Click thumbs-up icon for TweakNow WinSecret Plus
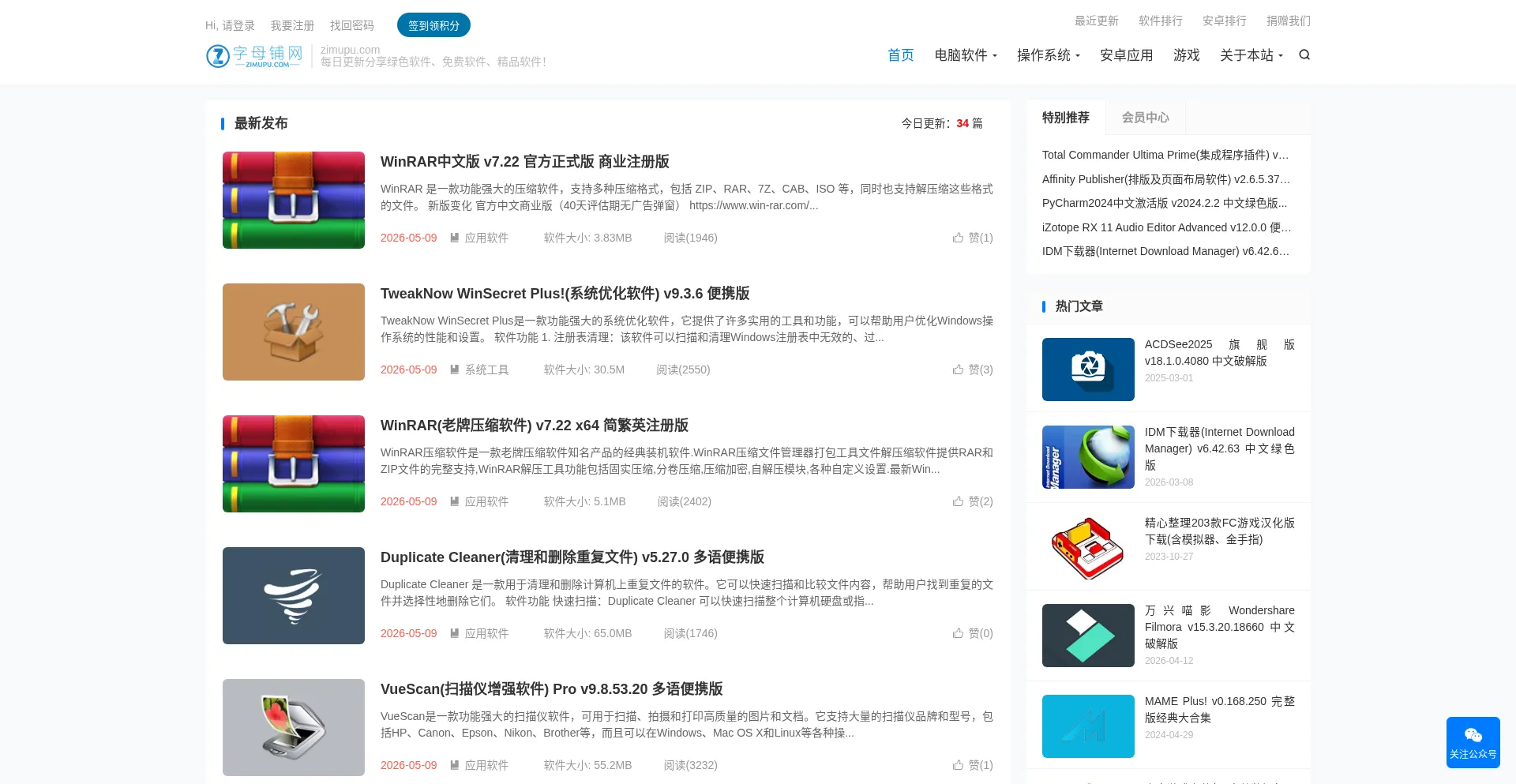1516x784 pixels. pyautogui.click(x=958, y=369)
